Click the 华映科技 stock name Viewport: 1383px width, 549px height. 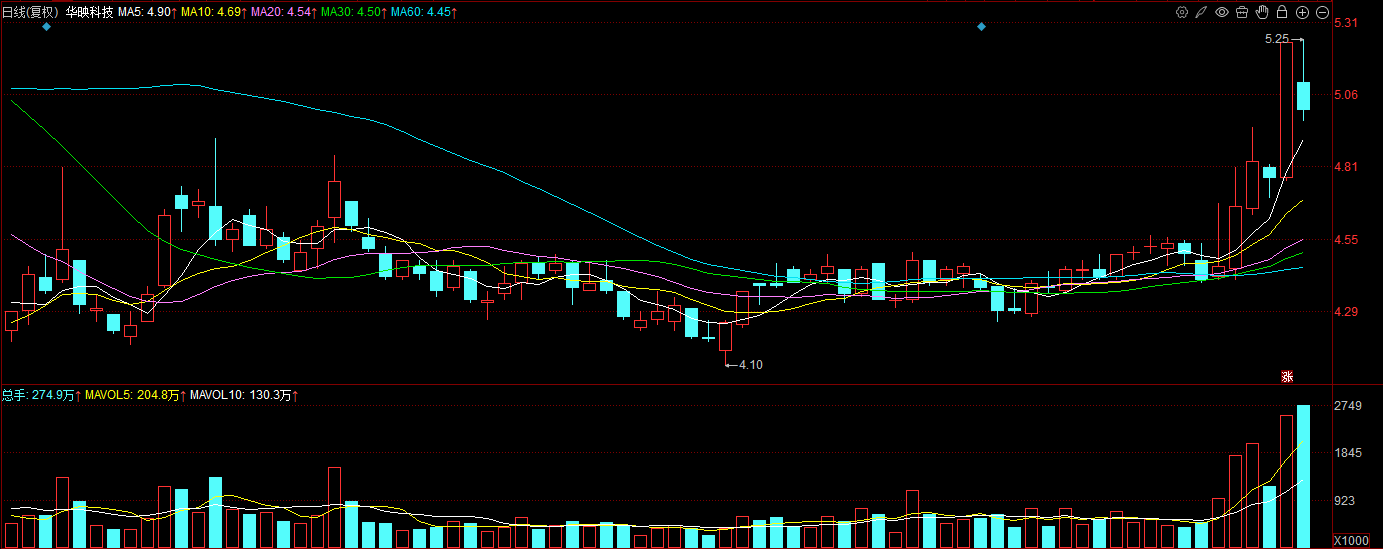[x=89, y=12]
